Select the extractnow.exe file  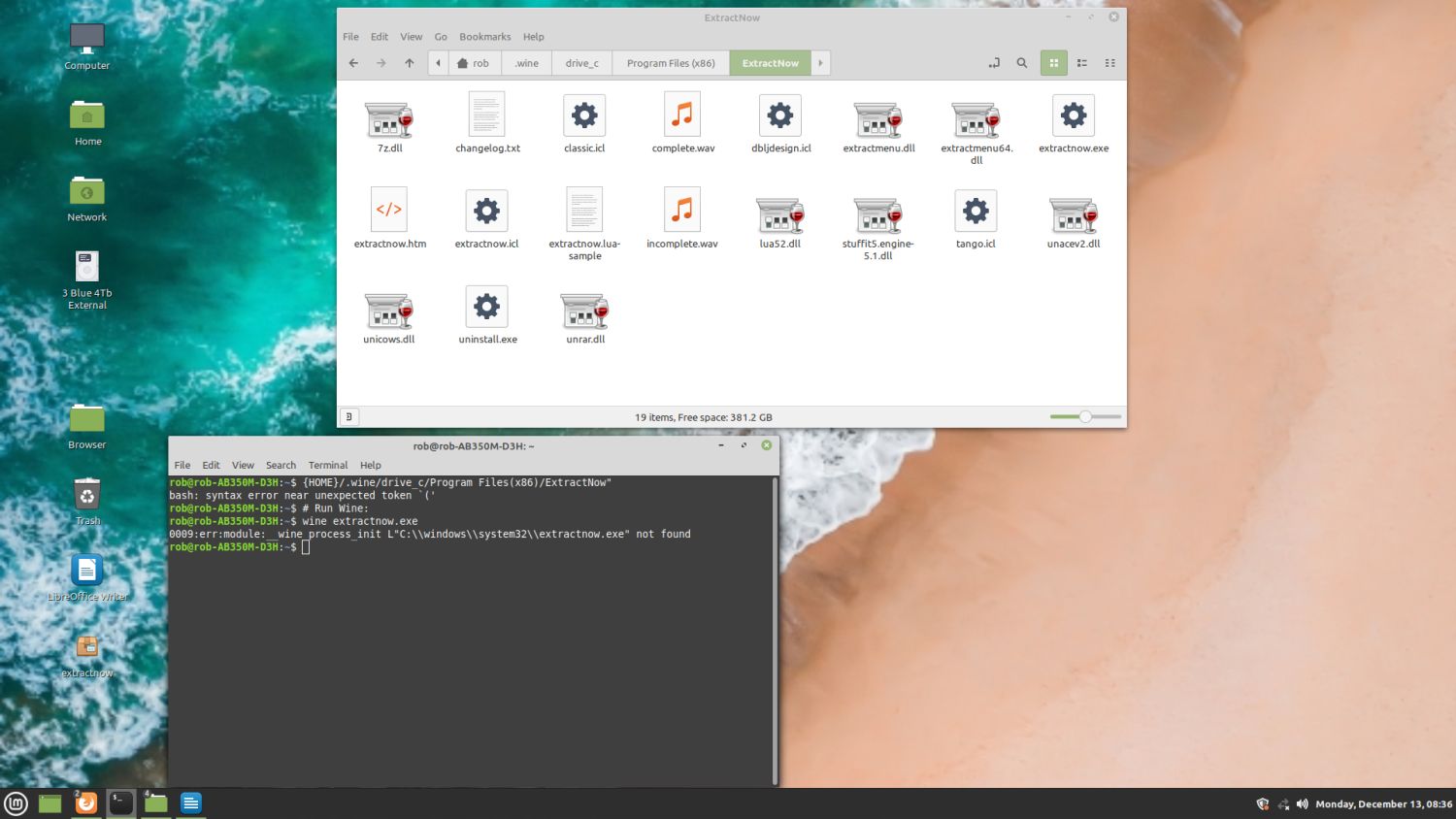tap(1074, 115)
